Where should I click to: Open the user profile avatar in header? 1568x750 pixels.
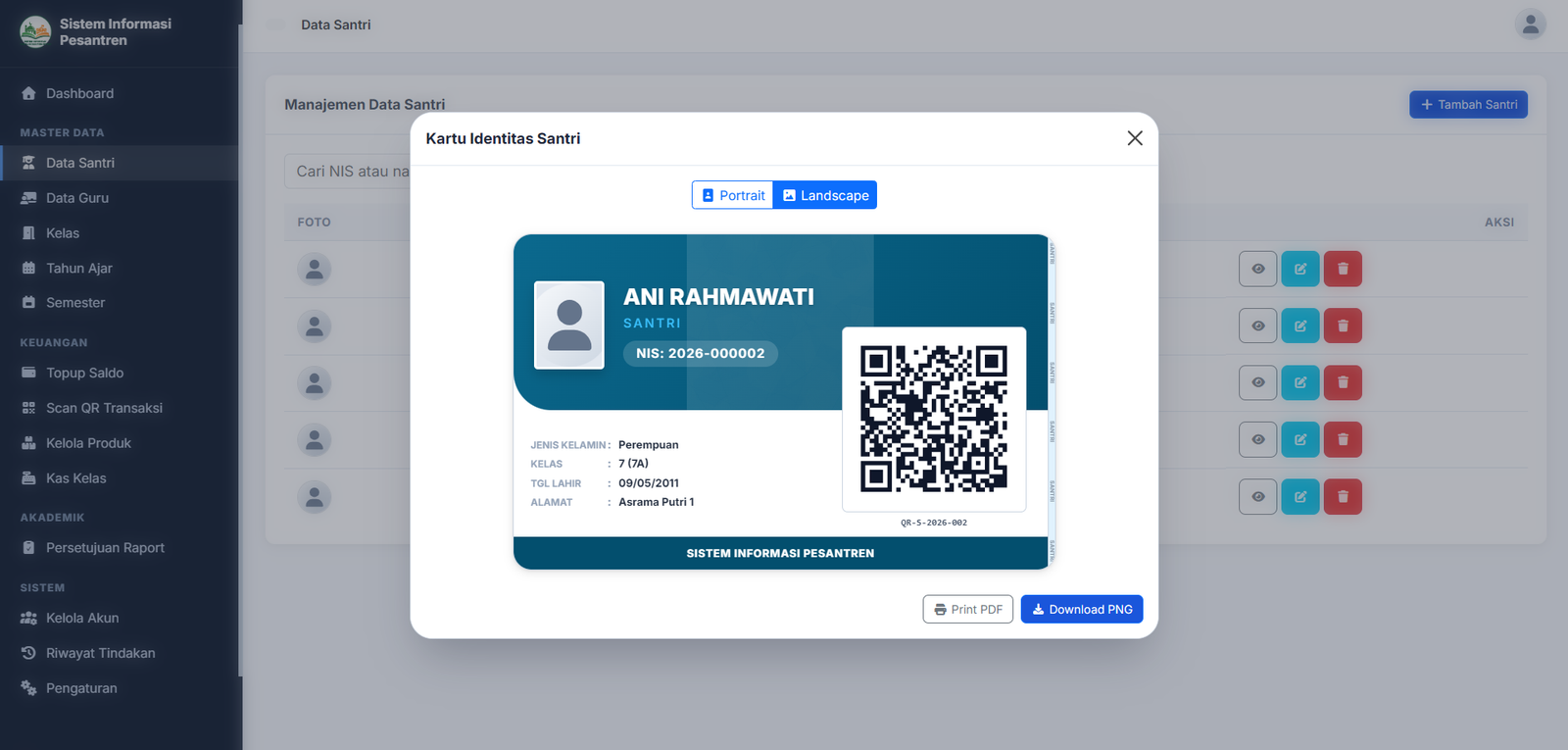pos(1530,24)
